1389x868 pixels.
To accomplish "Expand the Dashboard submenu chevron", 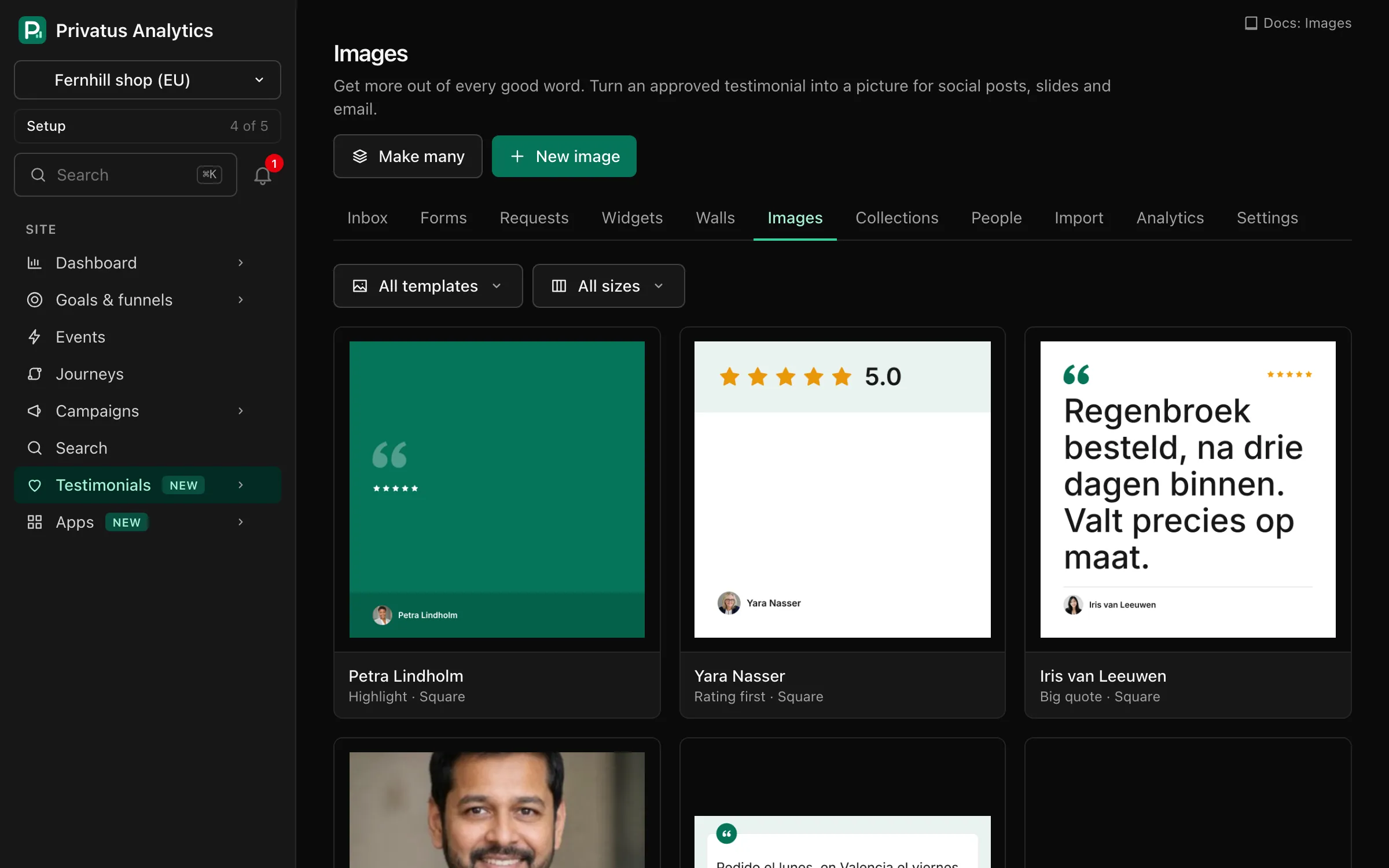I will click(x=241, y=263).
